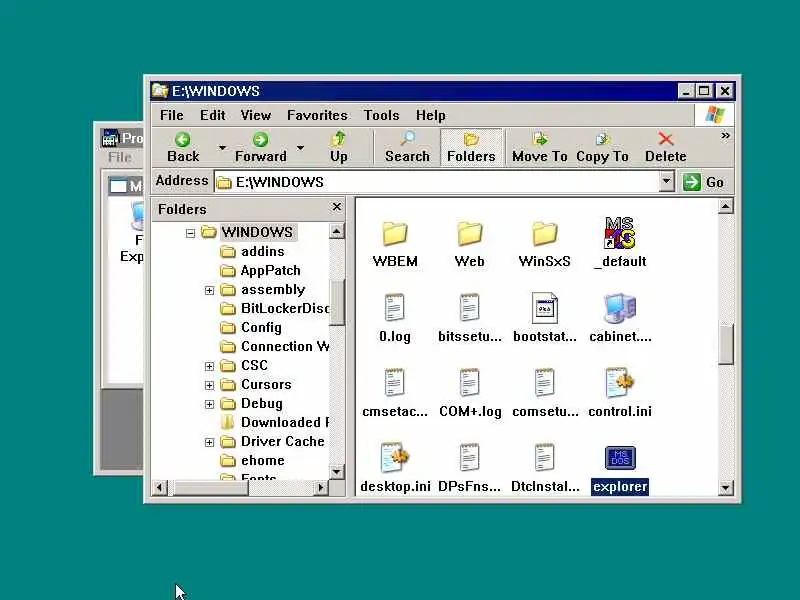Click folder tree scroll-left arrow
The image size is (800, 600).
[x=160, y=488]
